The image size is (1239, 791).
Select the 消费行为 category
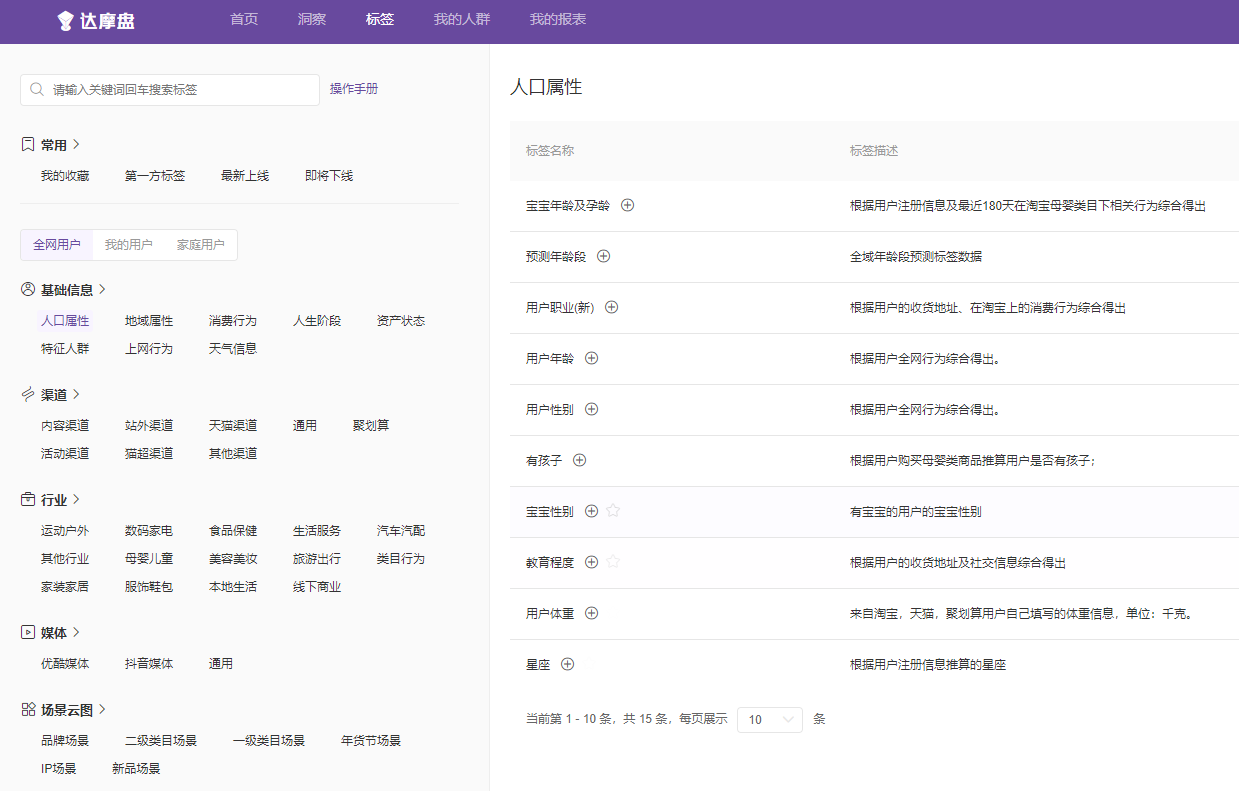(233, 321)
